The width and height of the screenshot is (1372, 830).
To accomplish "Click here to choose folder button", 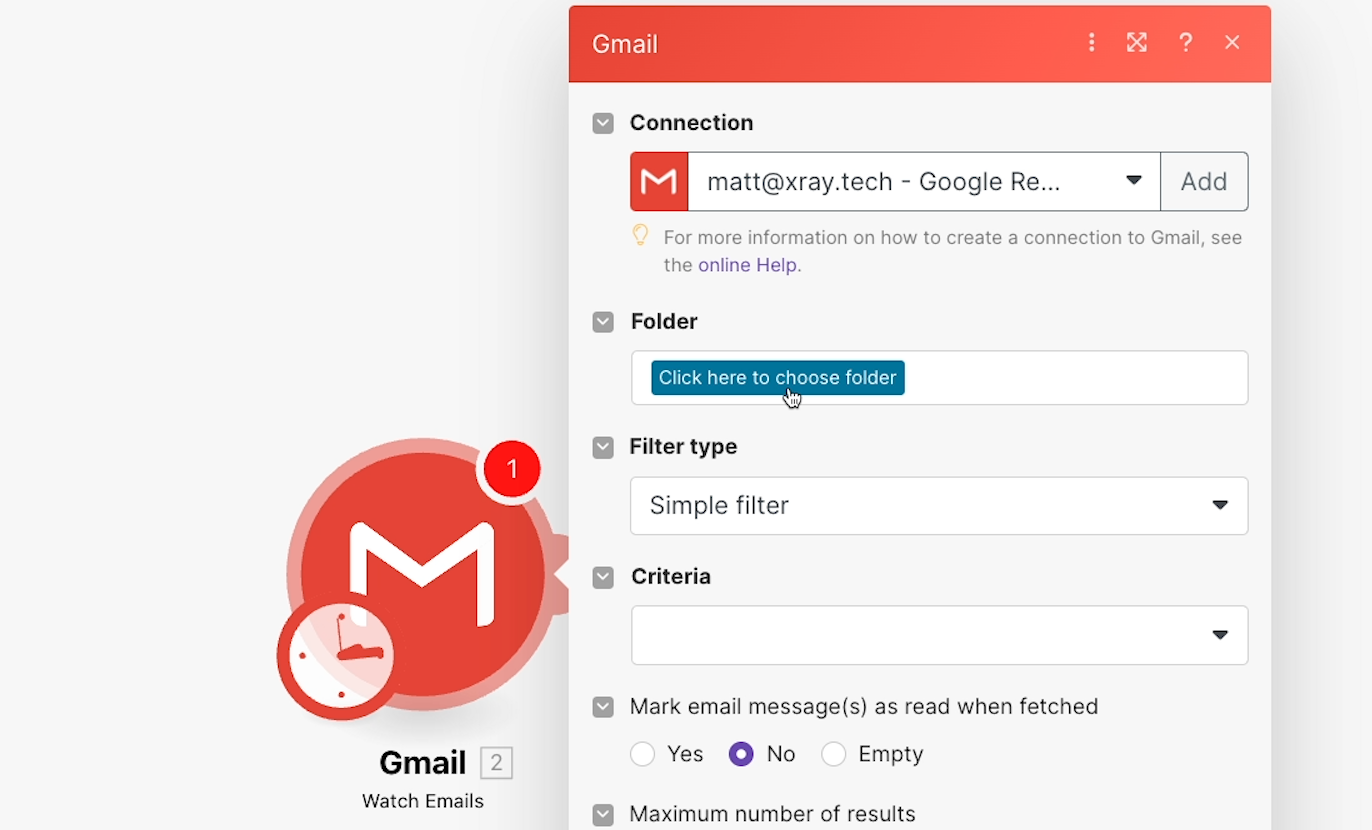I will 778,377.
